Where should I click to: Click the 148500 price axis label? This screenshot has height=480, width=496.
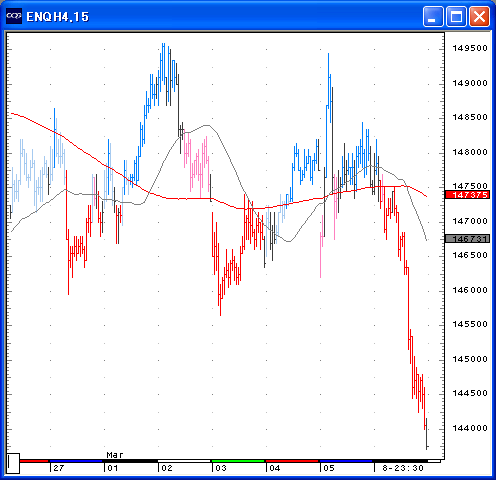click(x=470, y=117)
